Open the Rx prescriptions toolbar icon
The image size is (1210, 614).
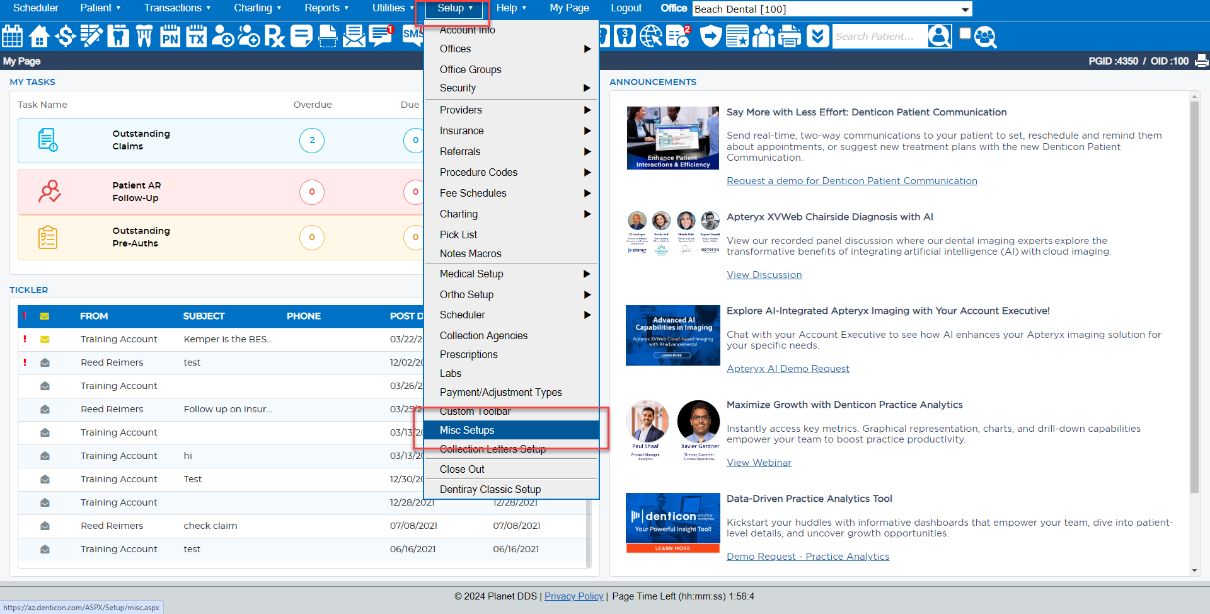pyautogui.click(x=274, y=37)
